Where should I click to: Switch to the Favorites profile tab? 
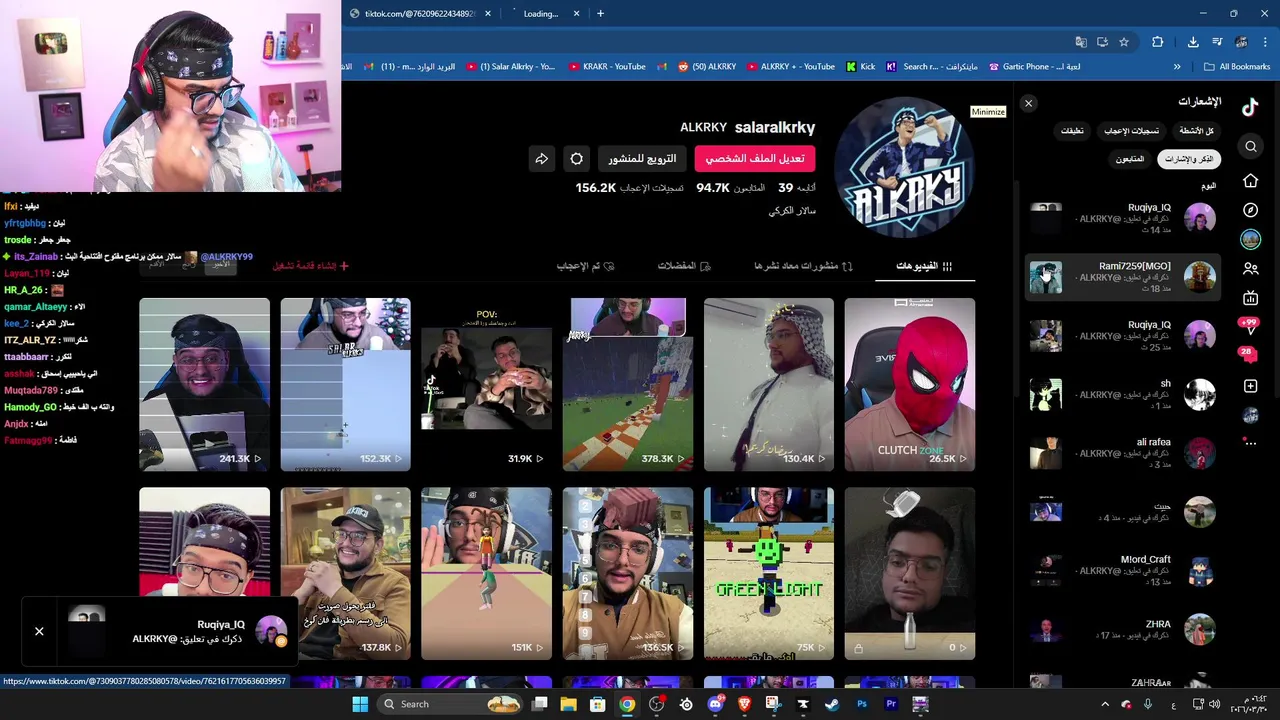[x=684, y=266]
